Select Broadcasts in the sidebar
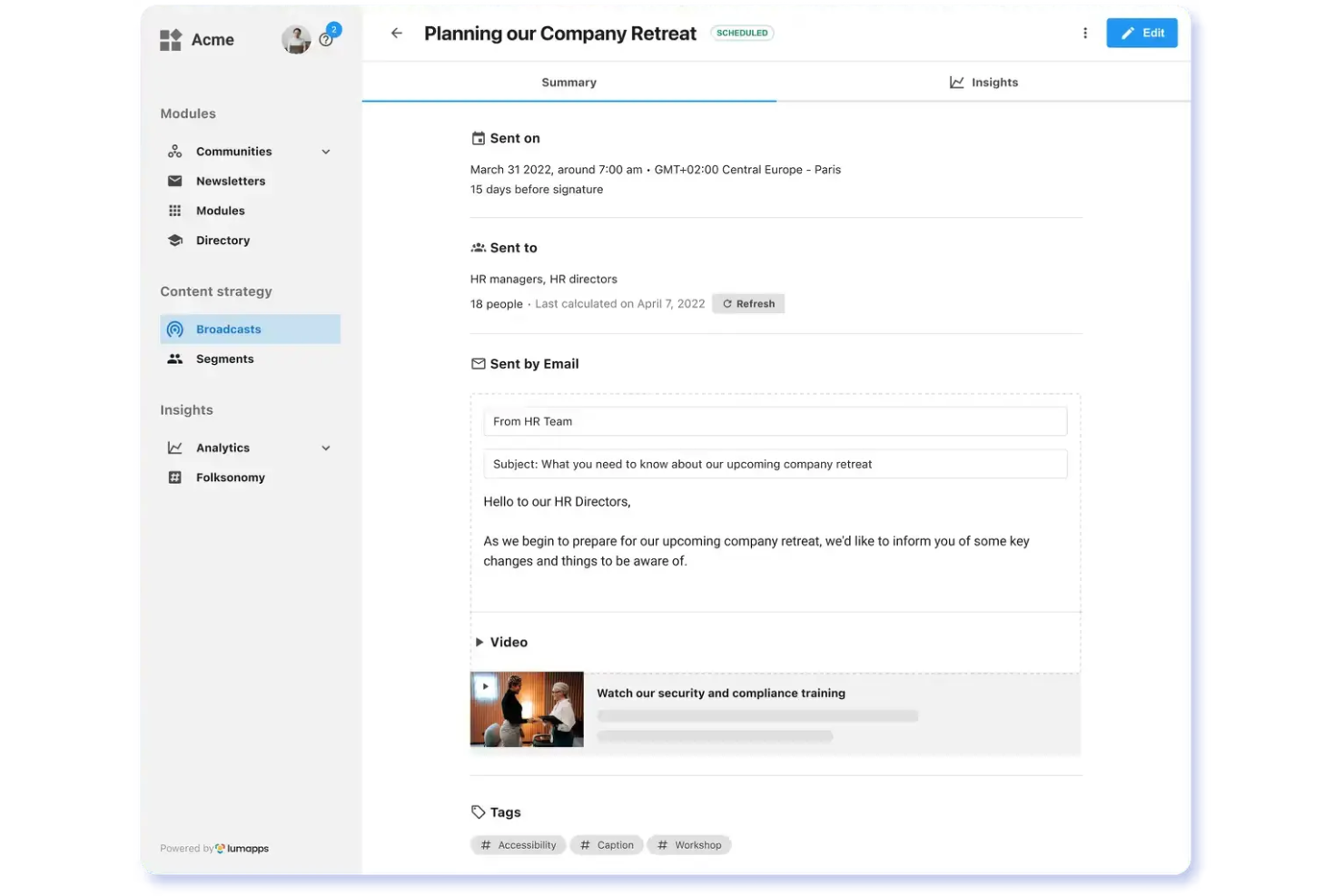The width and height of the screenshot is (1344, 896). click(250, 330)
